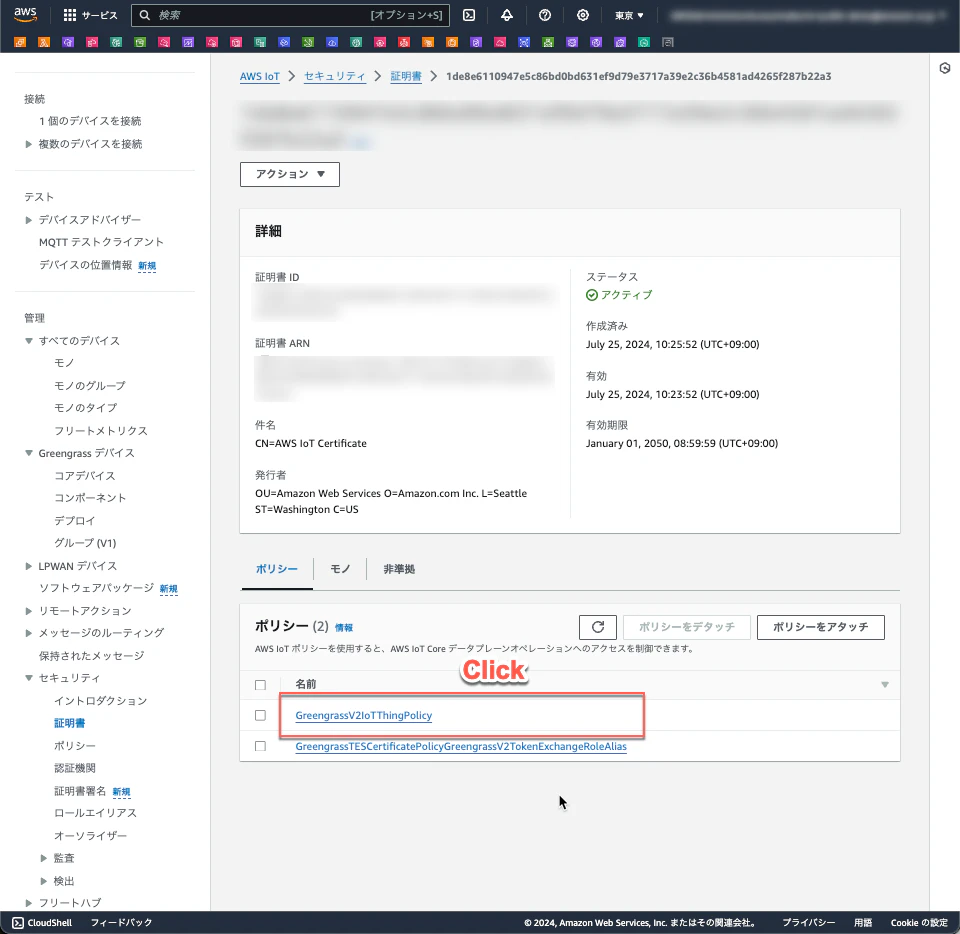Click フィードバック in footer

[121, 922]
